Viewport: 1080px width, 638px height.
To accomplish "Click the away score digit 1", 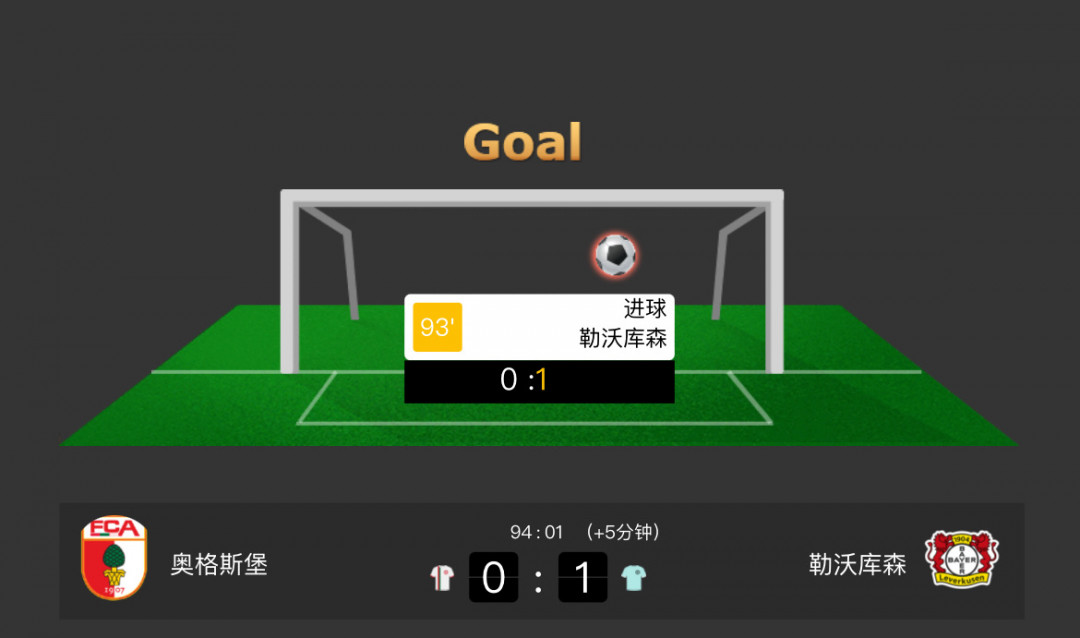I will (583, 577).
